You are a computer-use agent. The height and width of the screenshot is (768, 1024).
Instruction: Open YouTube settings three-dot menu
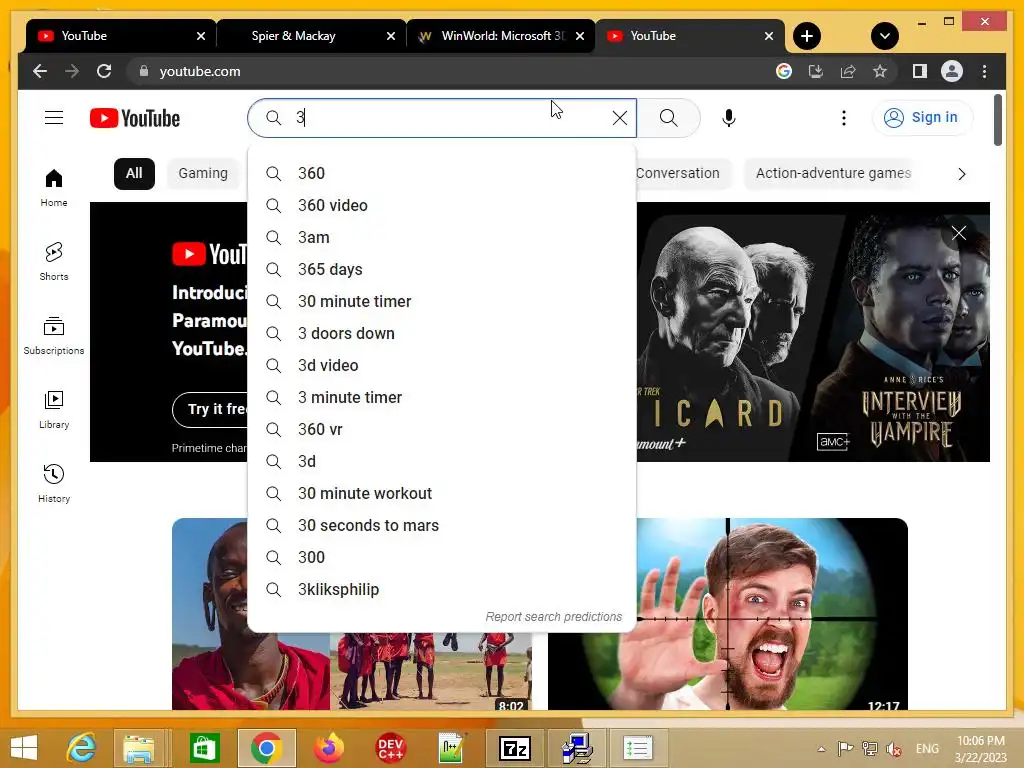[844, 118]
